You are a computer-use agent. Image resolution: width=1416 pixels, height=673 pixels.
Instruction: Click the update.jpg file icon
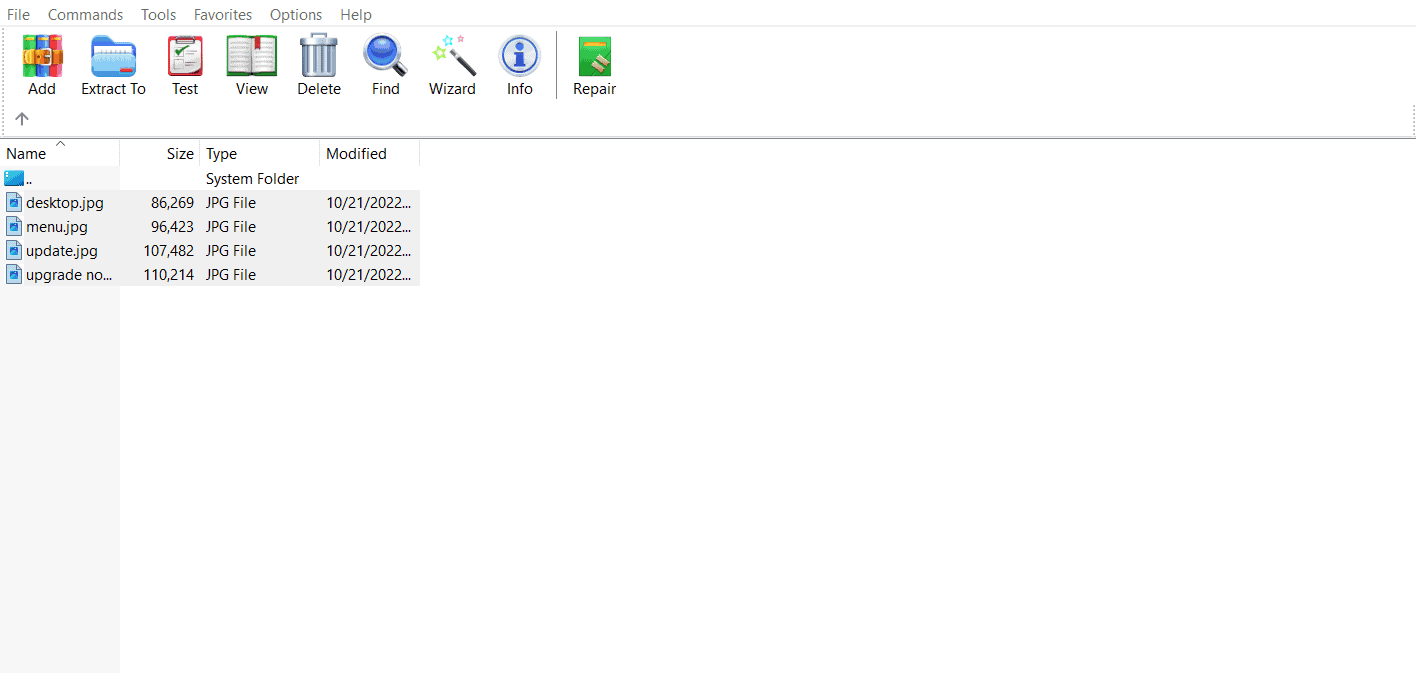tap(14, 251)
